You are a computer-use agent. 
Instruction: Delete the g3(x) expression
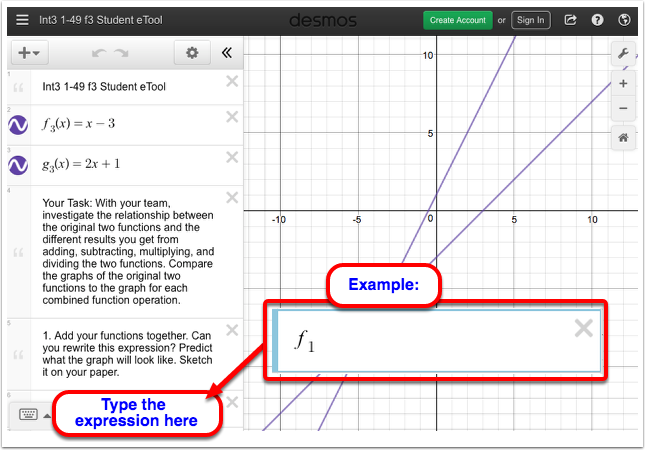[232, 157]
